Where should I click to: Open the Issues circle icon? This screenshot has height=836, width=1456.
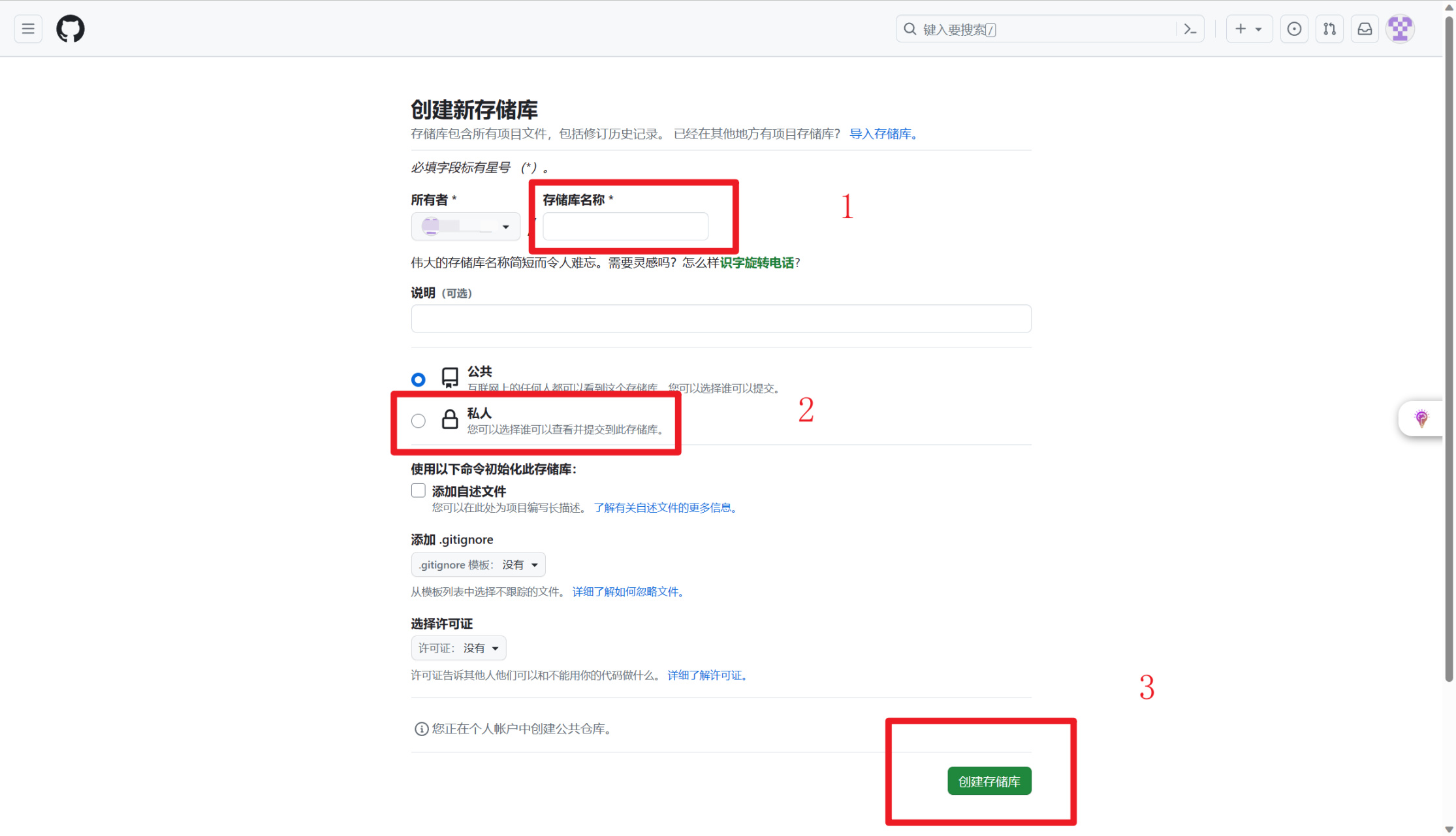point(1293,29)
